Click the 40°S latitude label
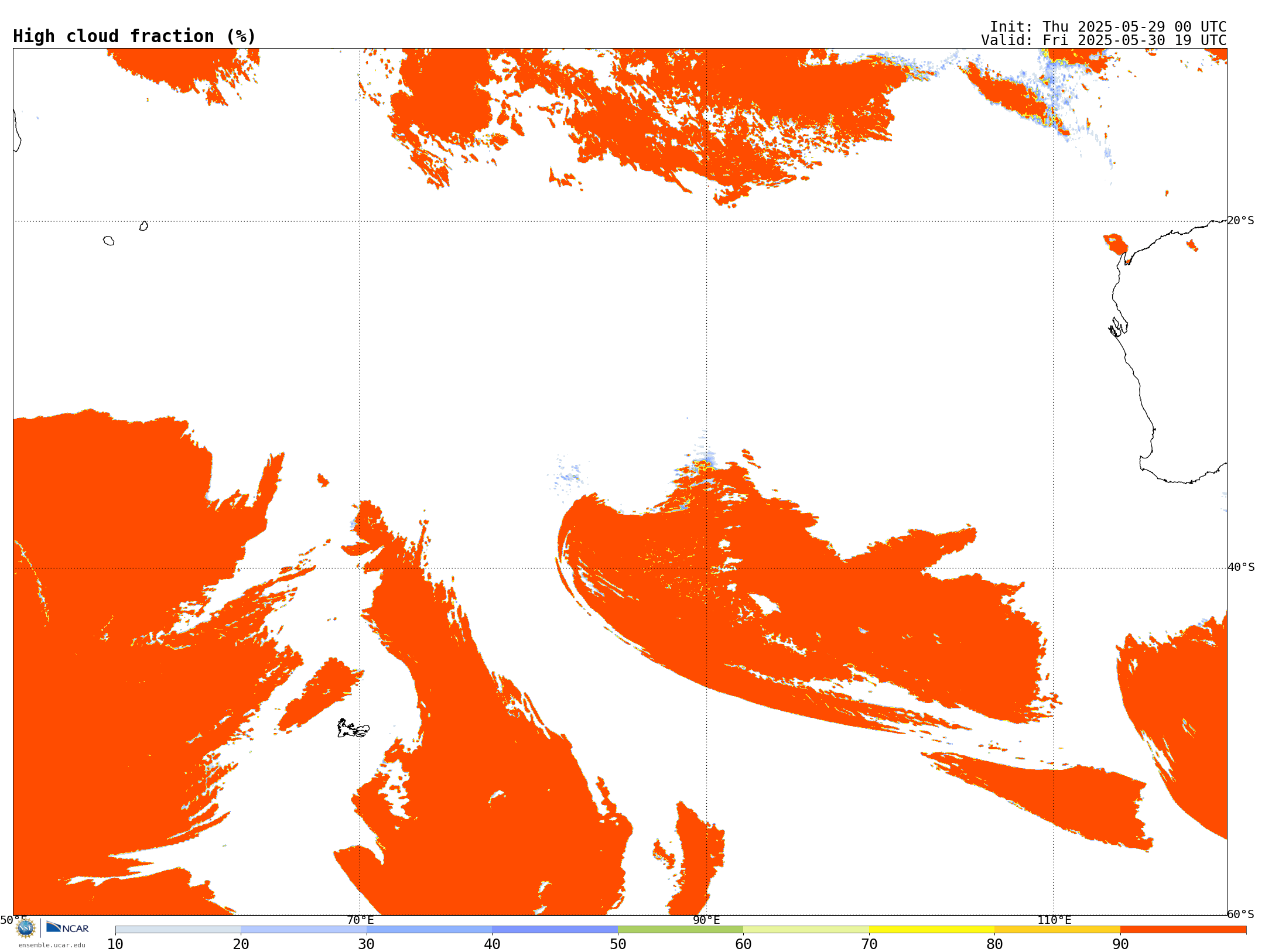Image resolution: width=1265 pixels, height=952 pixels. (x=1241, y=567)
